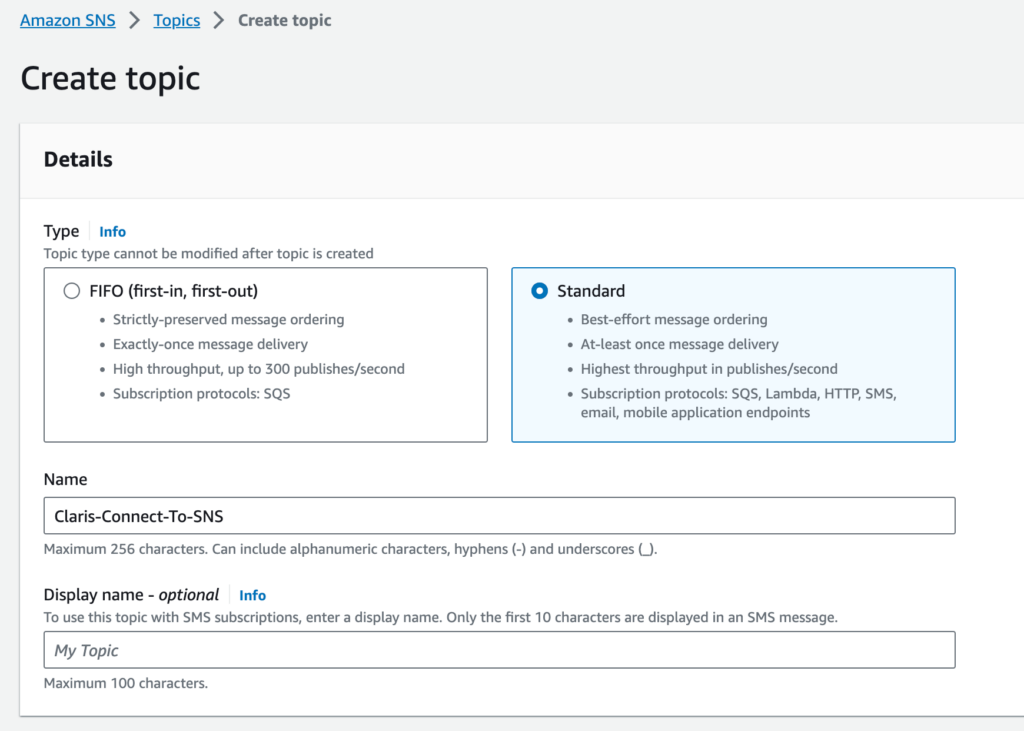
Task: Open Info link beside Type
Action: (112, 231)
